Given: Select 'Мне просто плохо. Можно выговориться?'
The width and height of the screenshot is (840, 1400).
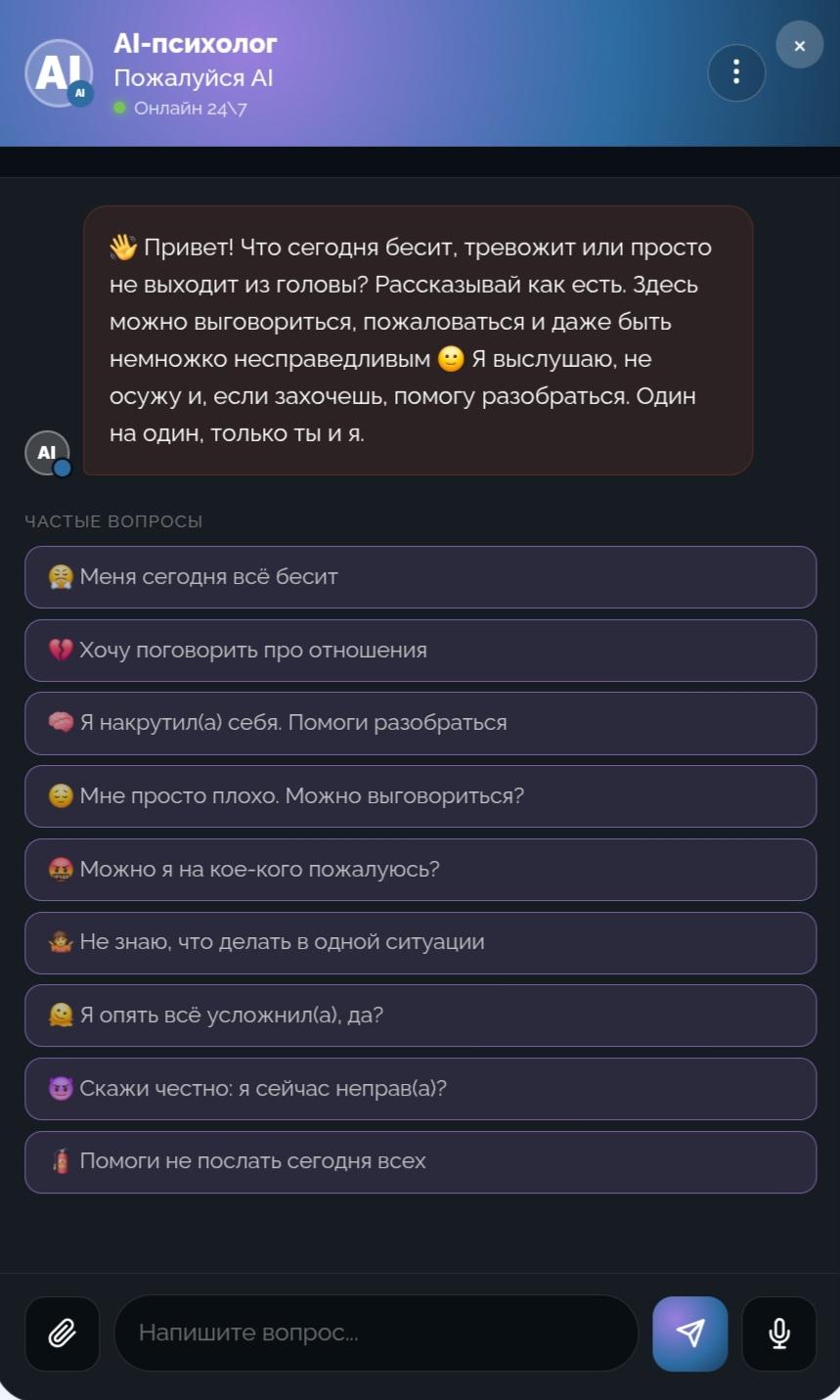Looking at the screenshot, I should point(420,796).
